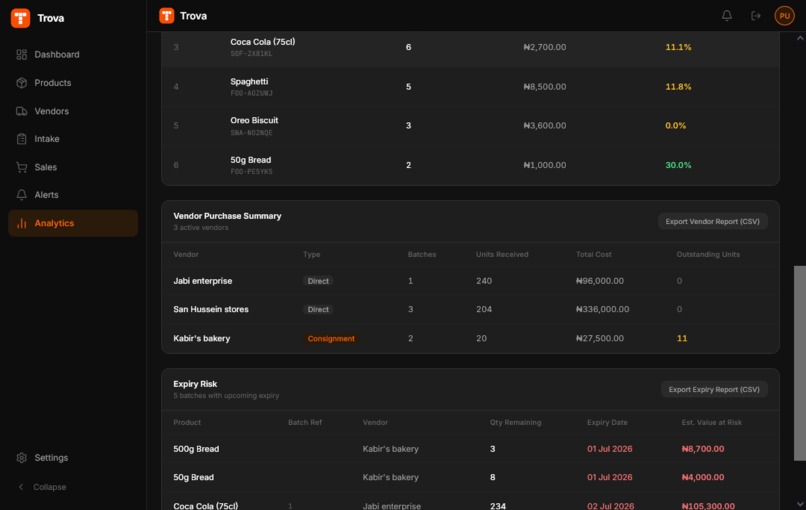Click Kabir's bakery in Vendor Purchase Summary

[x=202, y=338]
